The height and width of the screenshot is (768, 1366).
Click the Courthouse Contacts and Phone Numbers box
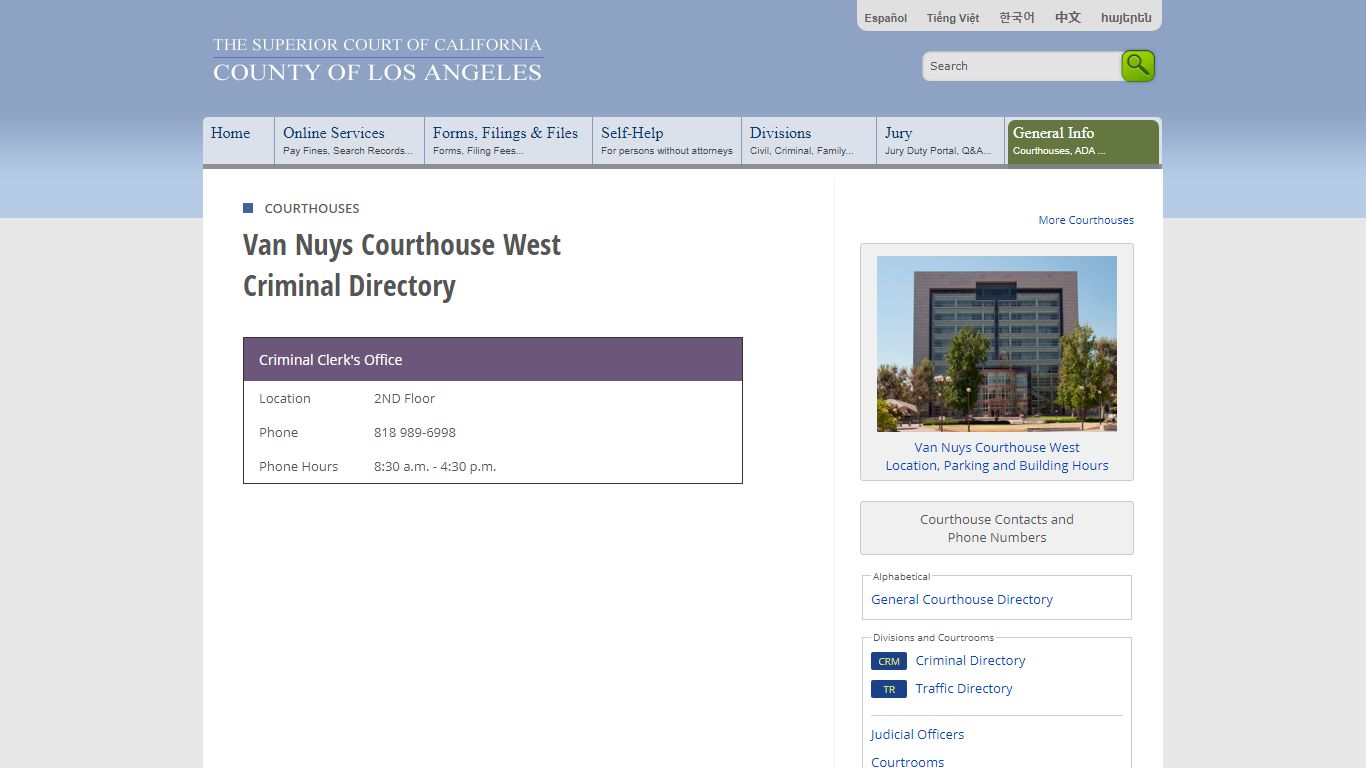[997, 528]
